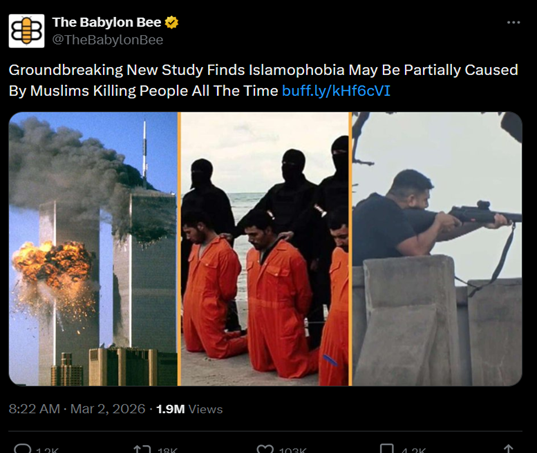The width and height of the screenshot is (537, 453).
Task: Click the repost arrows icon
Action: [142, 448]
